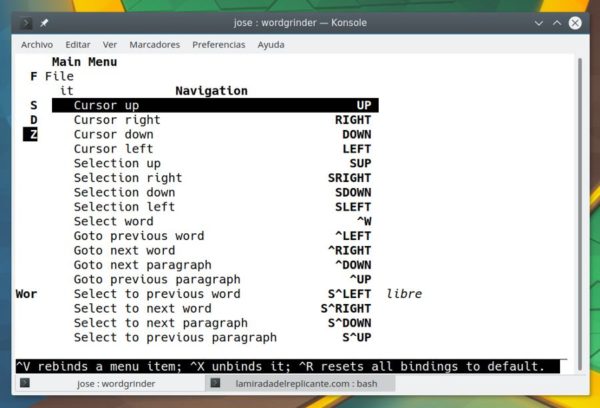This screenshot has width=600, height=408.
Task: Click the D shortcut letter in Main Menu
Action: pyautogui.click(x=34, y=120)
